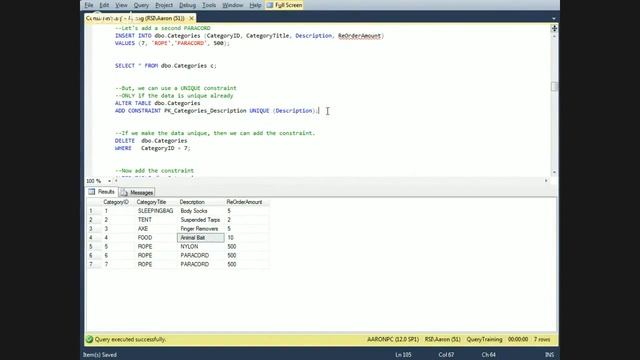This screenshot has width=640, height=360.
Task: Click the query executed success icon
Action: point(89,339)
